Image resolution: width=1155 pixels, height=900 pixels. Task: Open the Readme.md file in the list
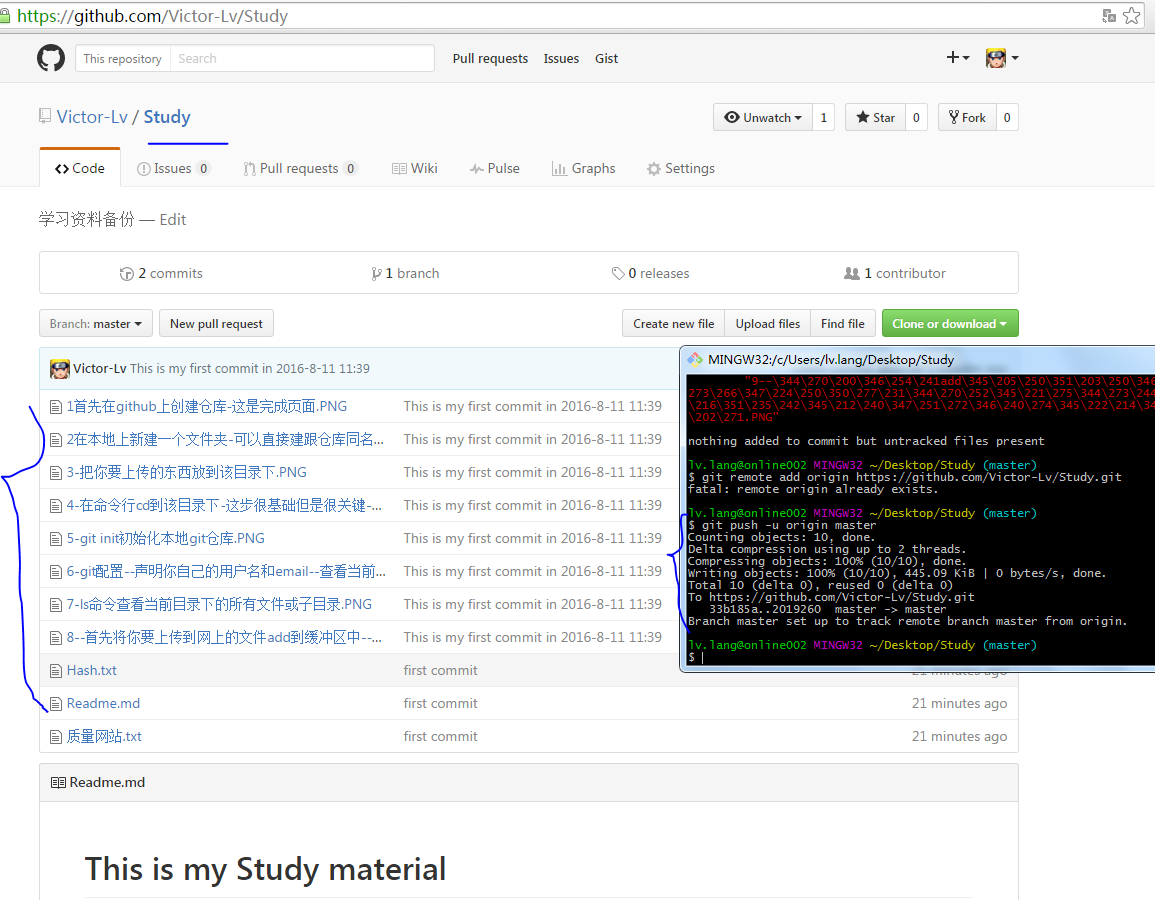tap(103, 703)
